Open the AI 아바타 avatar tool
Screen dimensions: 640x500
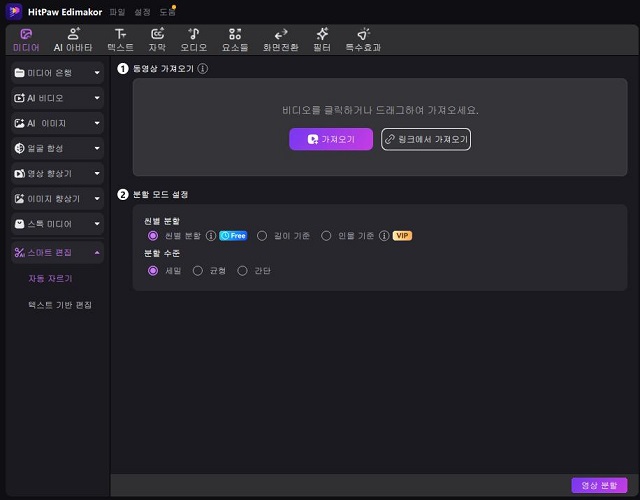[73, 40]
